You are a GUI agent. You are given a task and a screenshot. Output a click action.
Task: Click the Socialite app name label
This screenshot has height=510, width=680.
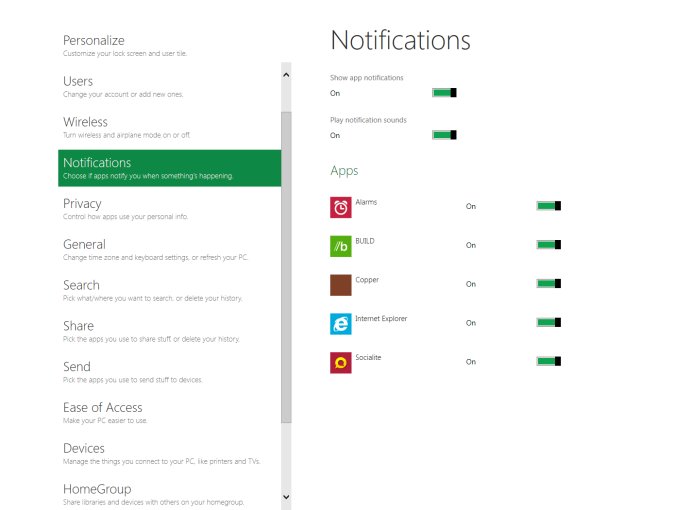[x=368, y=357]
